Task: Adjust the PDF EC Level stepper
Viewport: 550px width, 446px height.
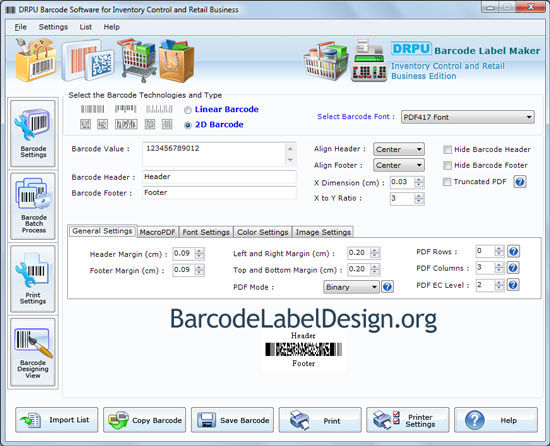Action: pyautogui.click(x=499, y=285)
